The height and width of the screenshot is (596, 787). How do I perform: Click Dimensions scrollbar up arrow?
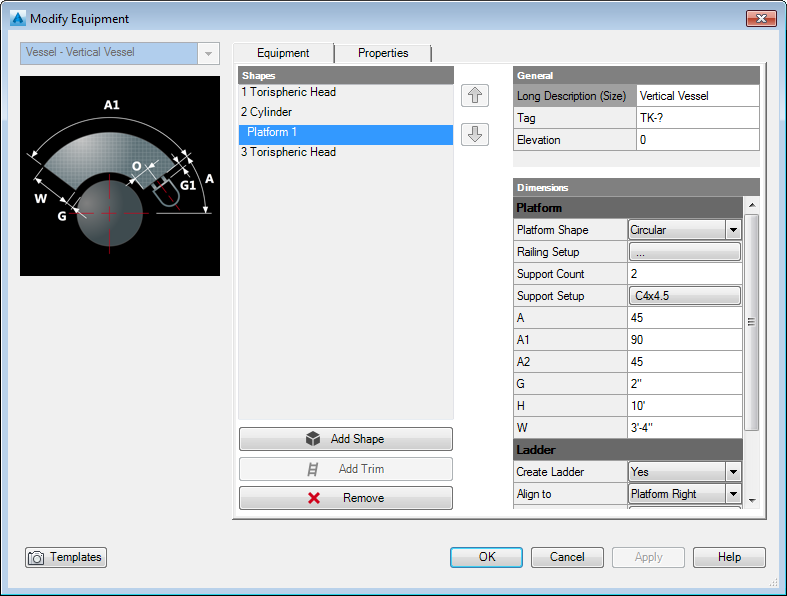[752, 205]
